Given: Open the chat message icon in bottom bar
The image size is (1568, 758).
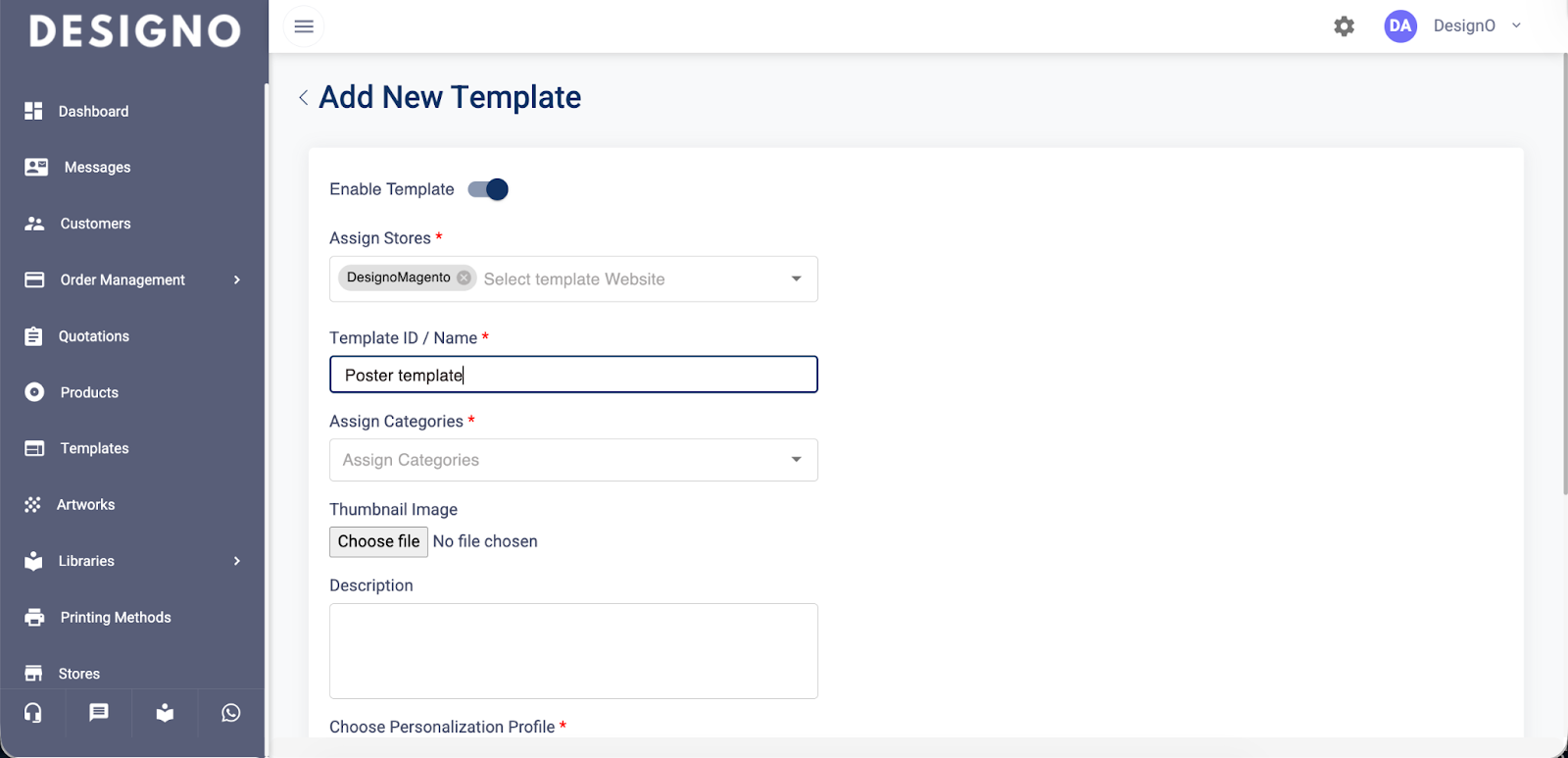Looking at the screenshot, I should 99,713.
